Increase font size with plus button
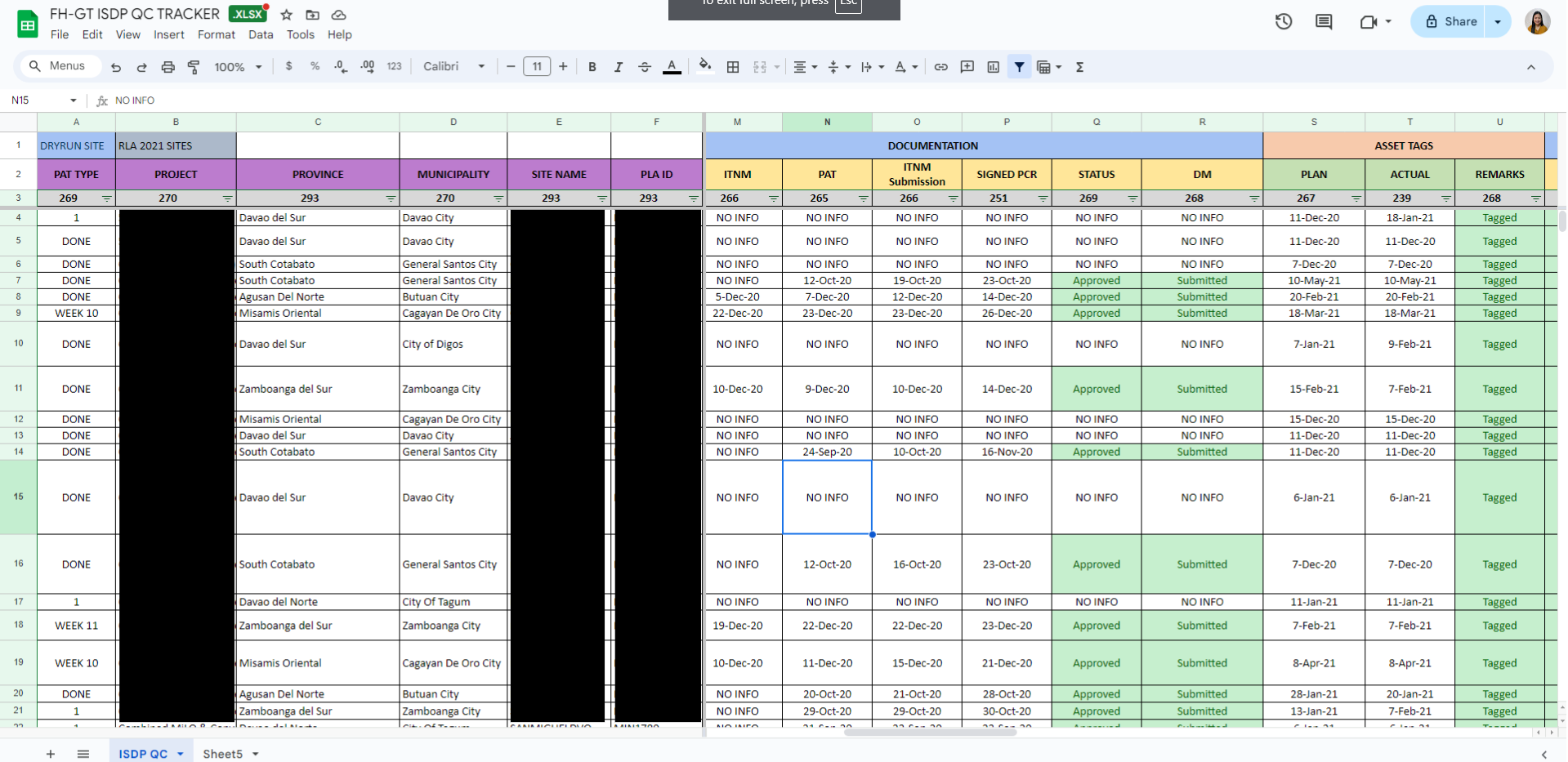This screenshot has width=1568, height=762. pyautogui.click(x=563, y=67)
